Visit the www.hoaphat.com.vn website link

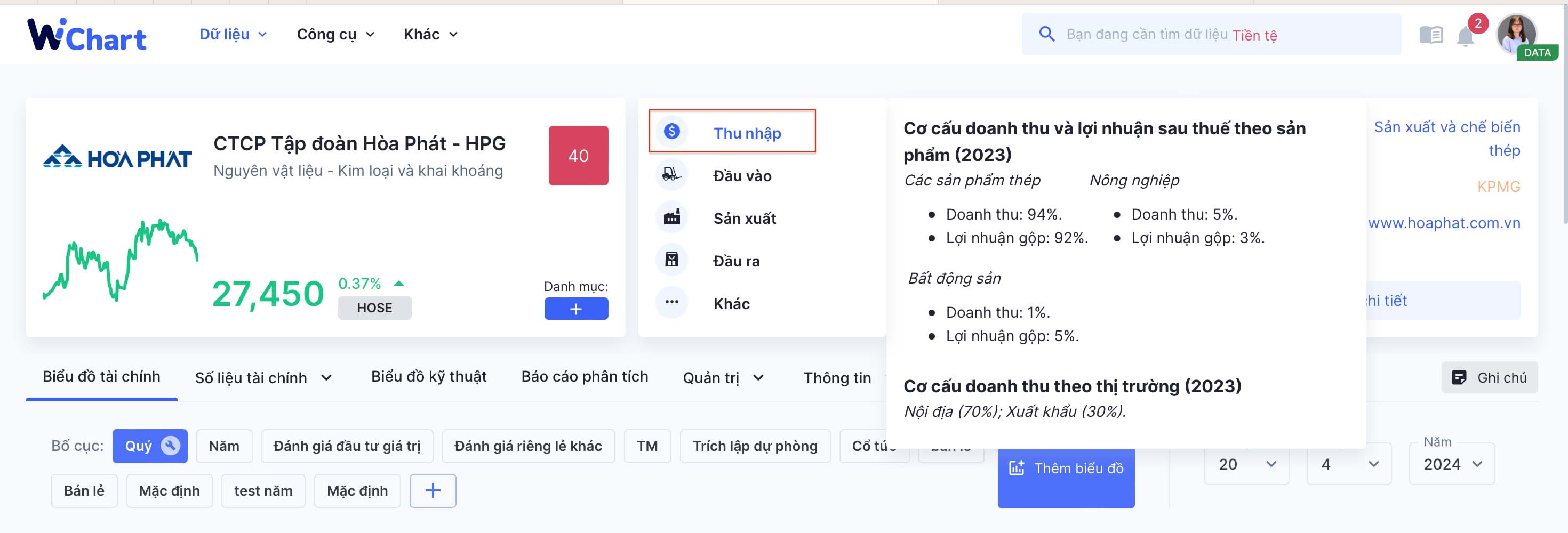pyautogui.click(x=1444, y=223)
